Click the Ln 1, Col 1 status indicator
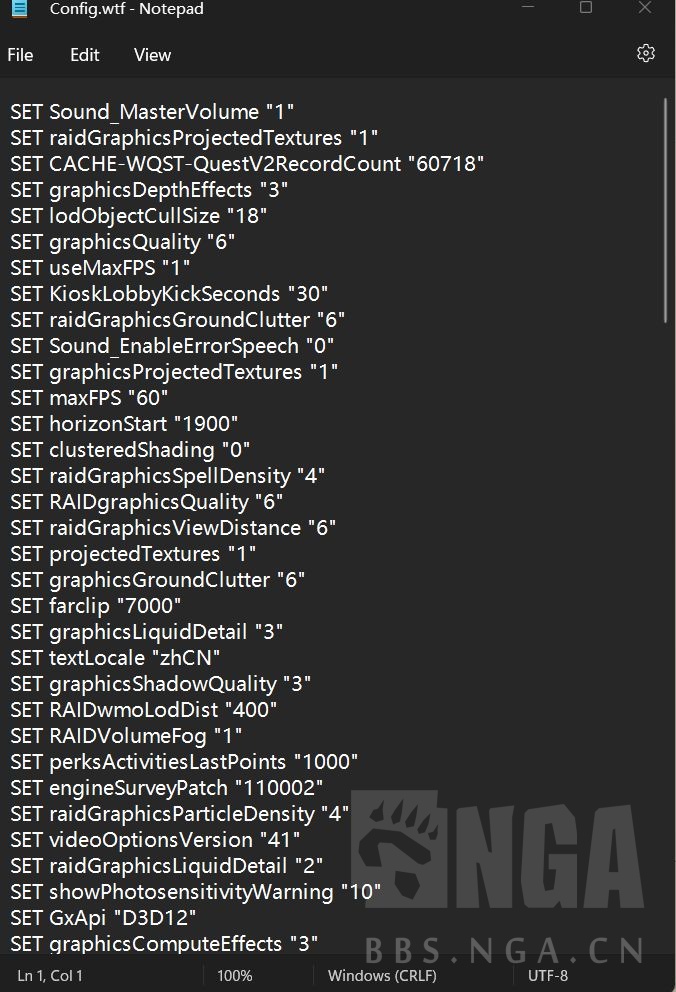 click(x=50, y=975)
